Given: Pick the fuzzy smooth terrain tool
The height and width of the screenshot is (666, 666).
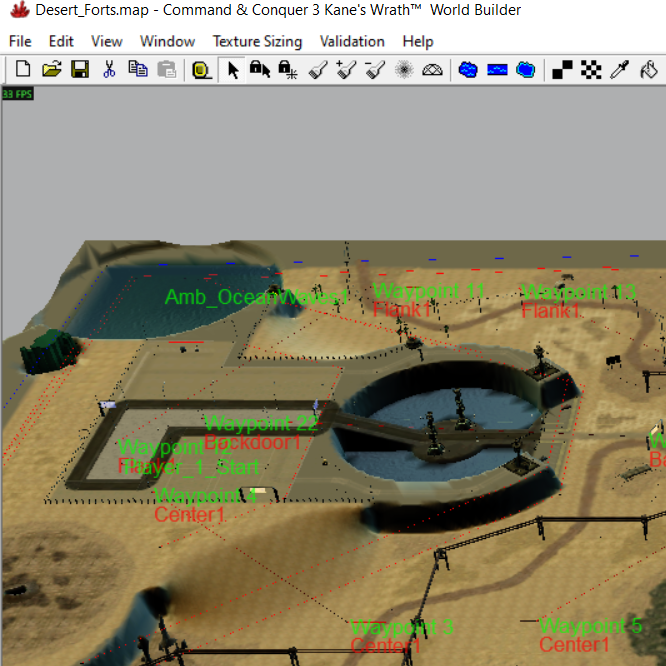Looking at the screenshot, I should 404,69.
